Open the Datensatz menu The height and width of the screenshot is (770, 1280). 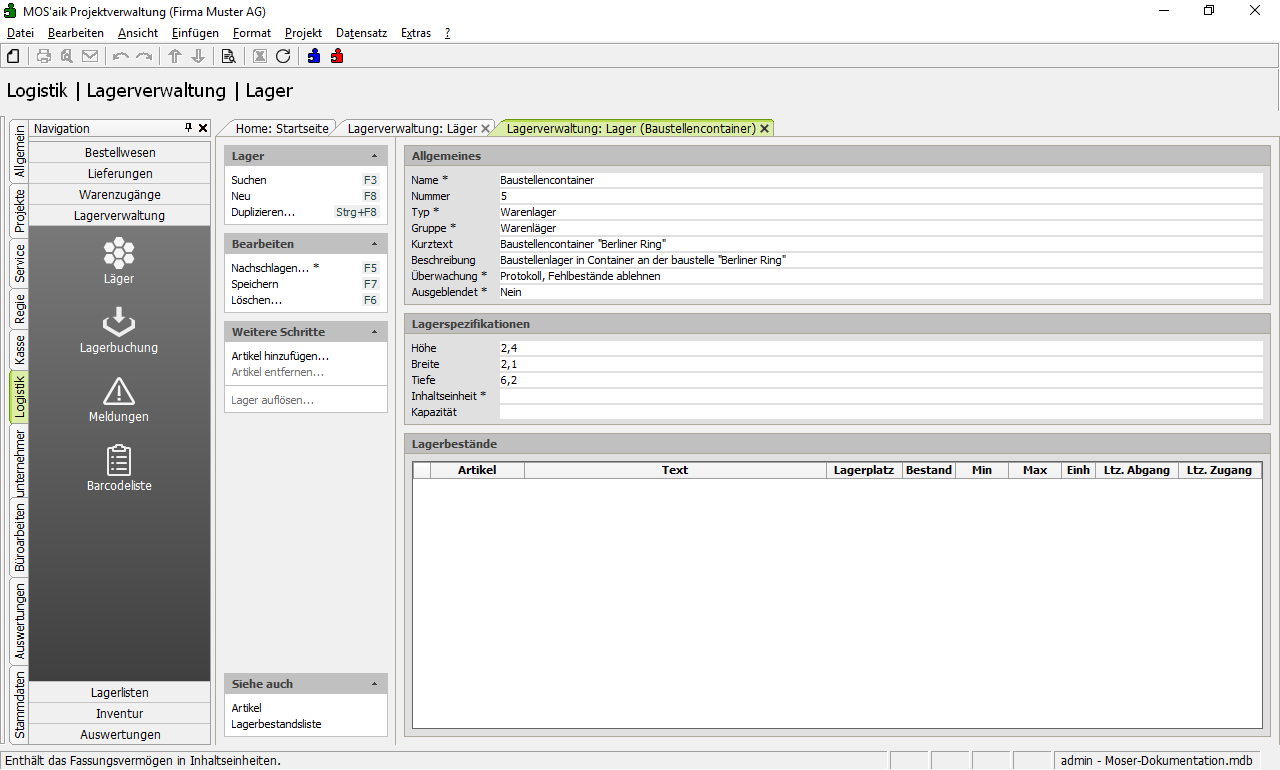[361, 33]
